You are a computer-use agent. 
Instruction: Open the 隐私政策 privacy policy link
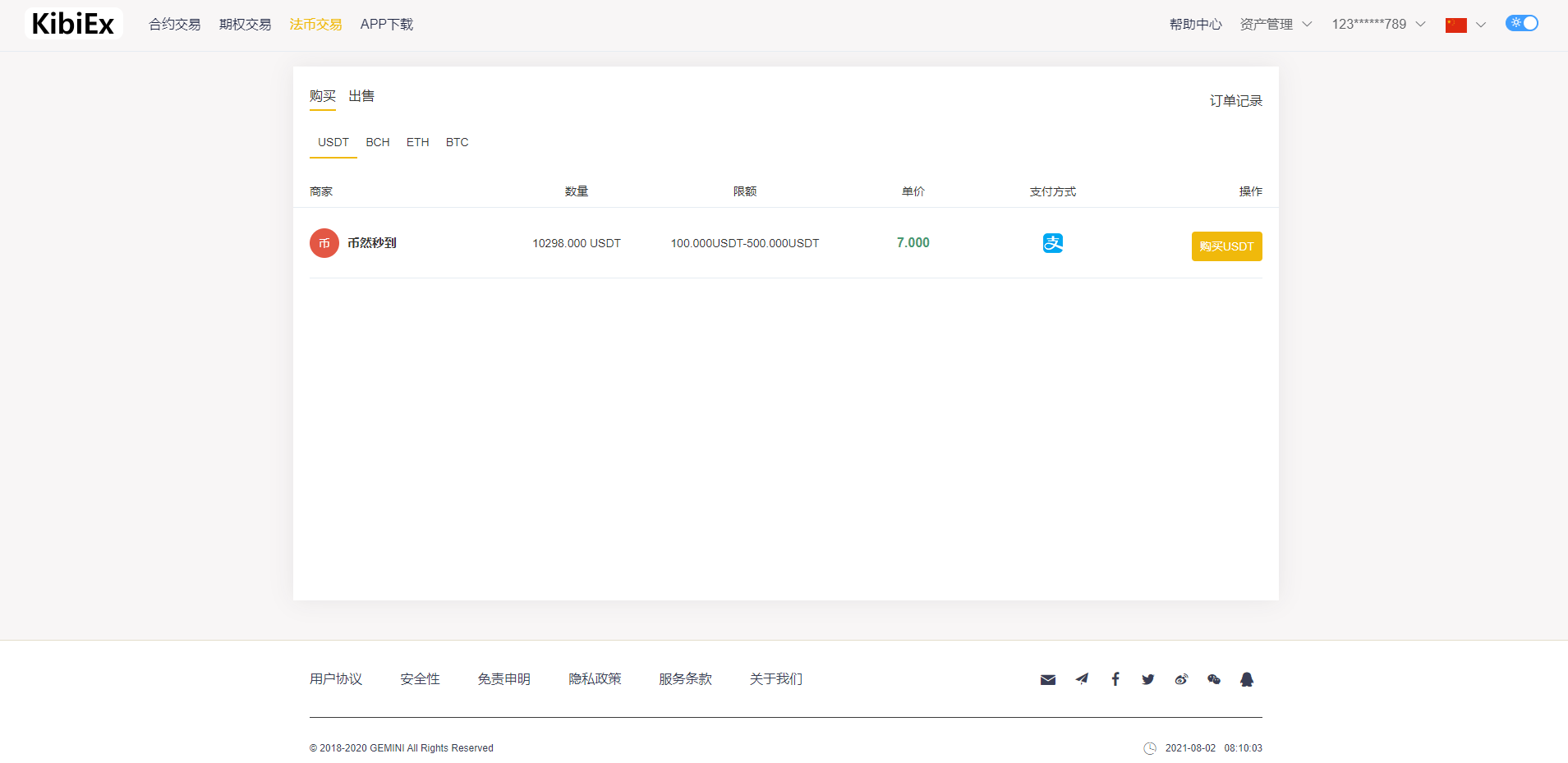pos(595,679)
